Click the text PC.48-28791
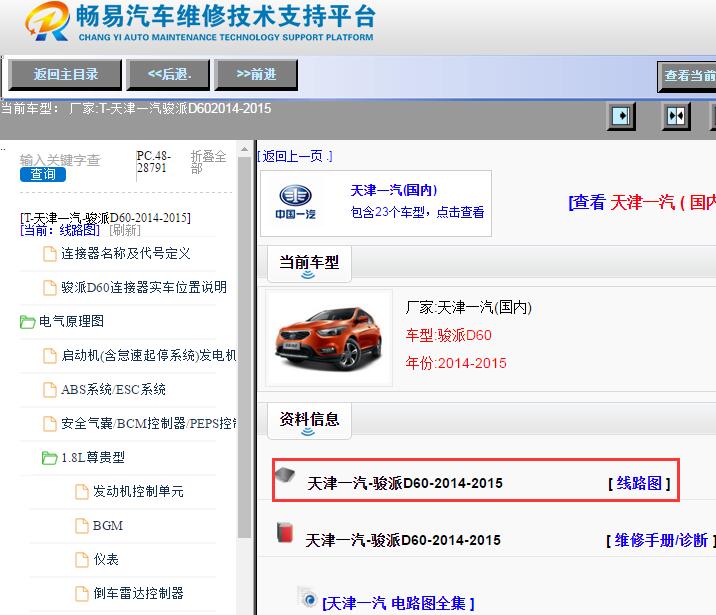 (153, 162)
